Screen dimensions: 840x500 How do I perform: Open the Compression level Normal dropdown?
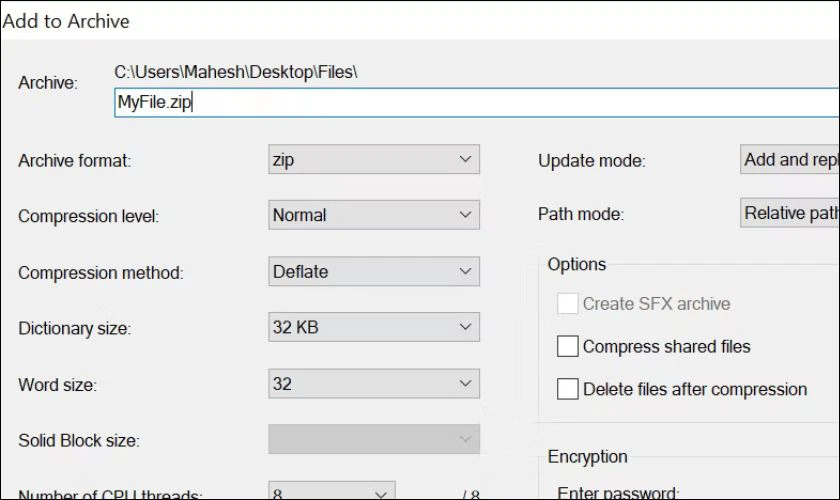(374, 215)
